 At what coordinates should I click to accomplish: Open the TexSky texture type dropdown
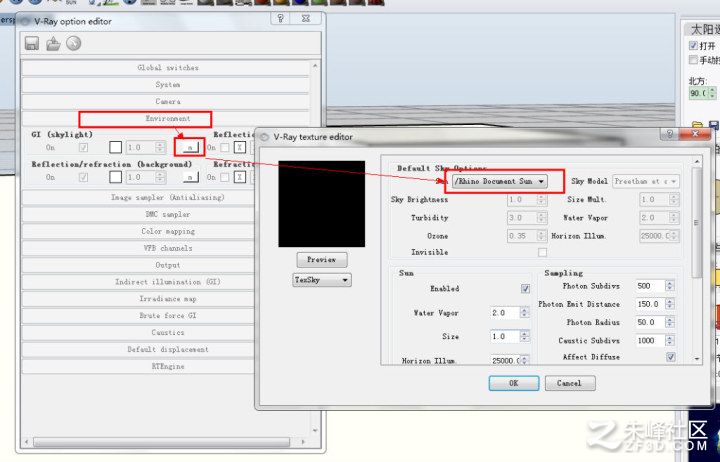click(322, 280)
